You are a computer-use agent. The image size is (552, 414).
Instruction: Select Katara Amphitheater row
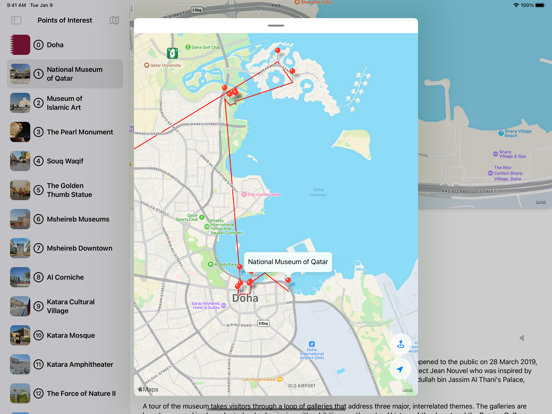(x=65, y=364)
